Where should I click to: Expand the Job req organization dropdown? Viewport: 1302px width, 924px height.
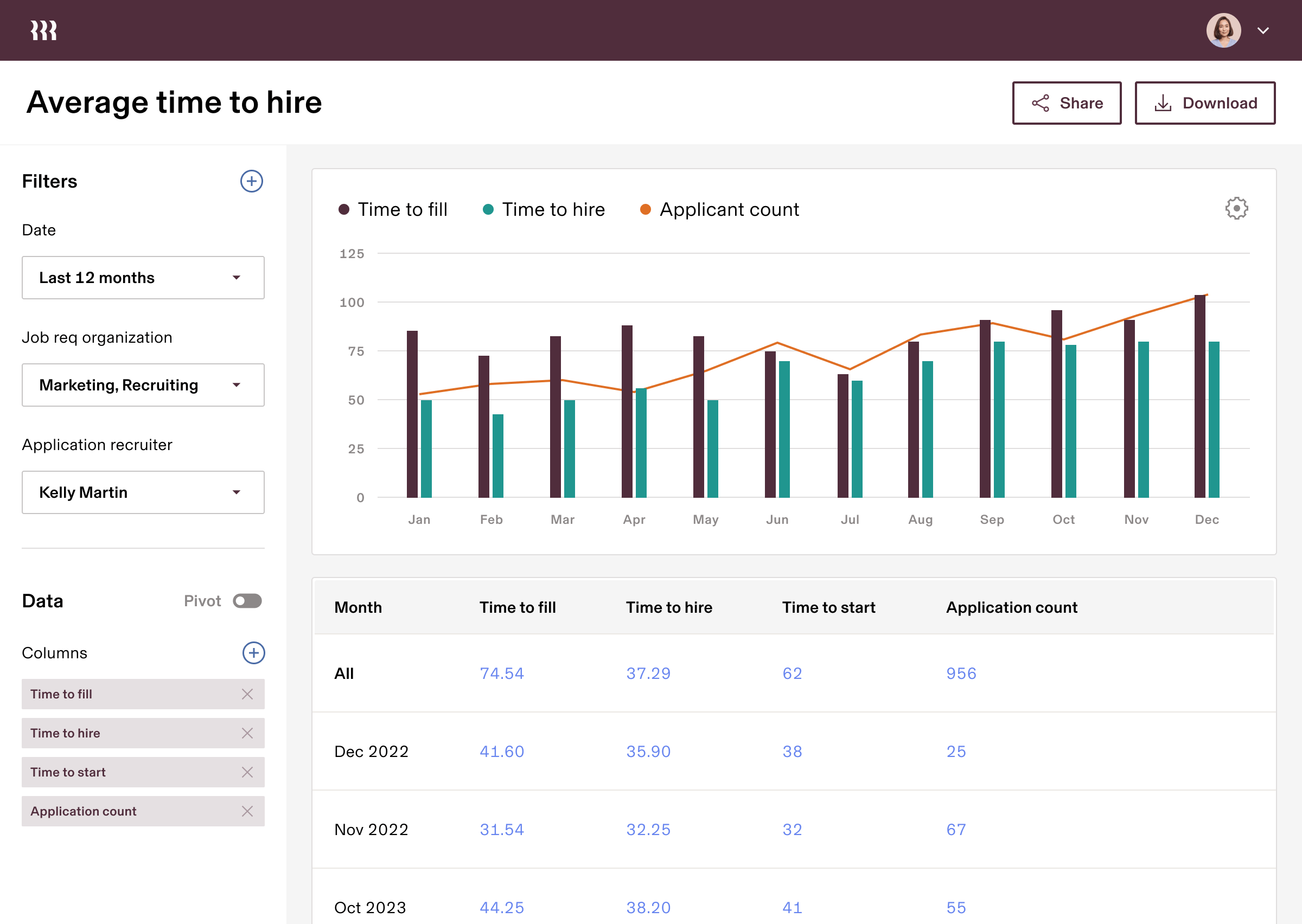click(143, 385)
